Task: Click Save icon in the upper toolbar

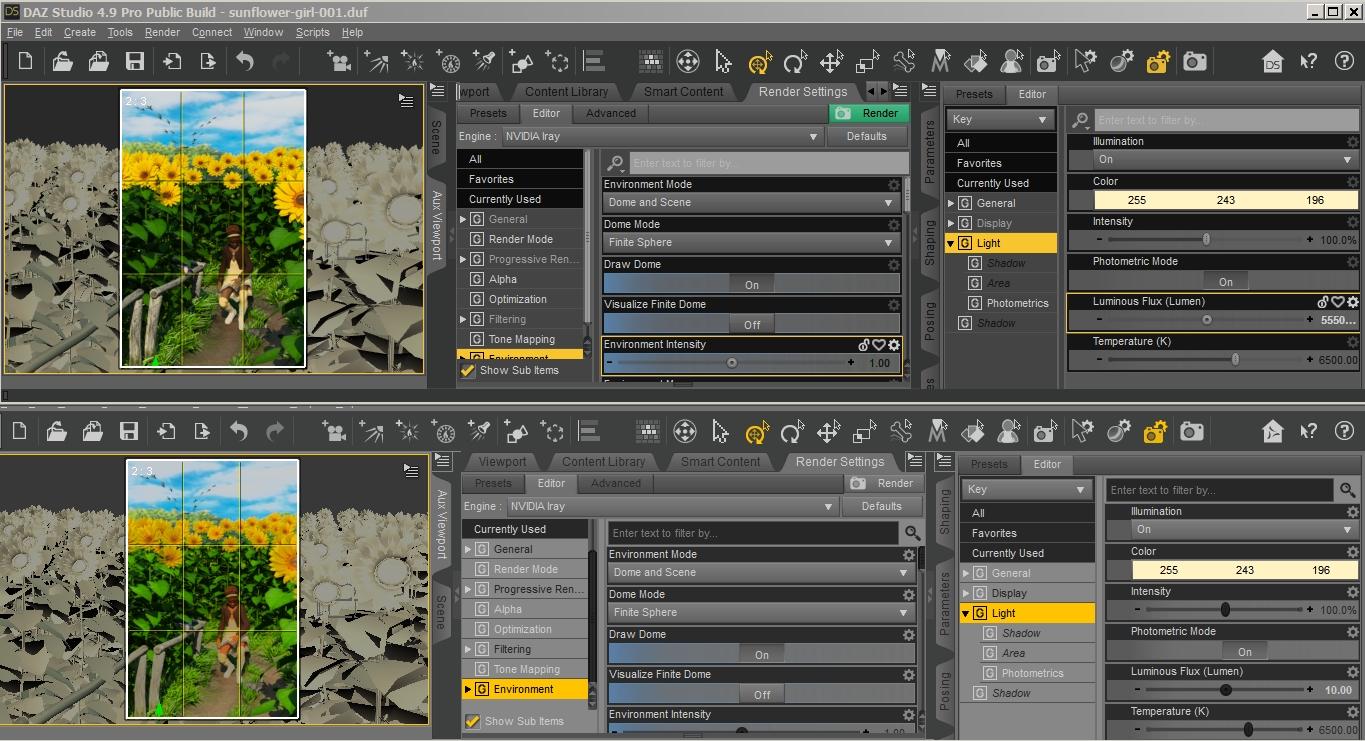Action: click(x=135, y=62)
